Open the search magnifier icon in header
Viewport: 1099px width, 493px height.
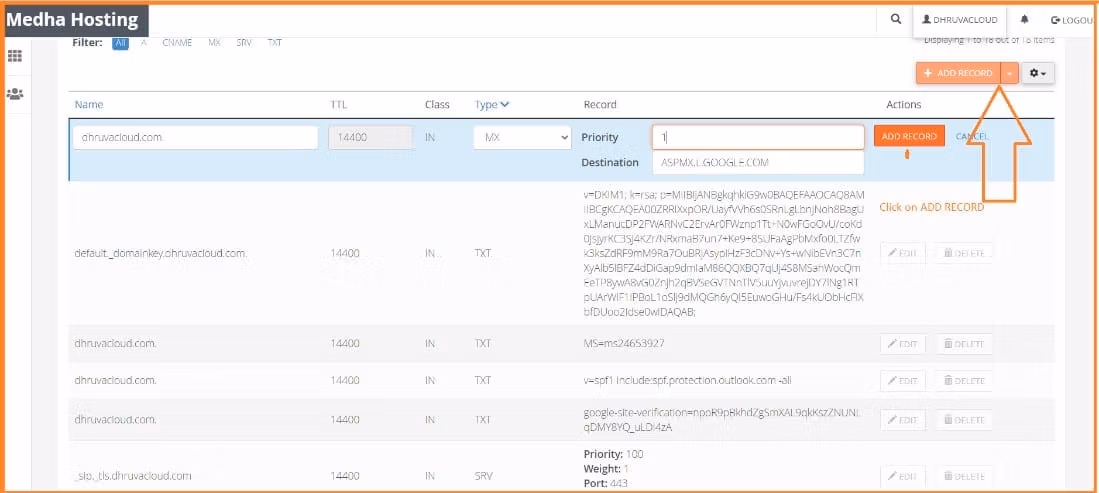pos(895,19)
